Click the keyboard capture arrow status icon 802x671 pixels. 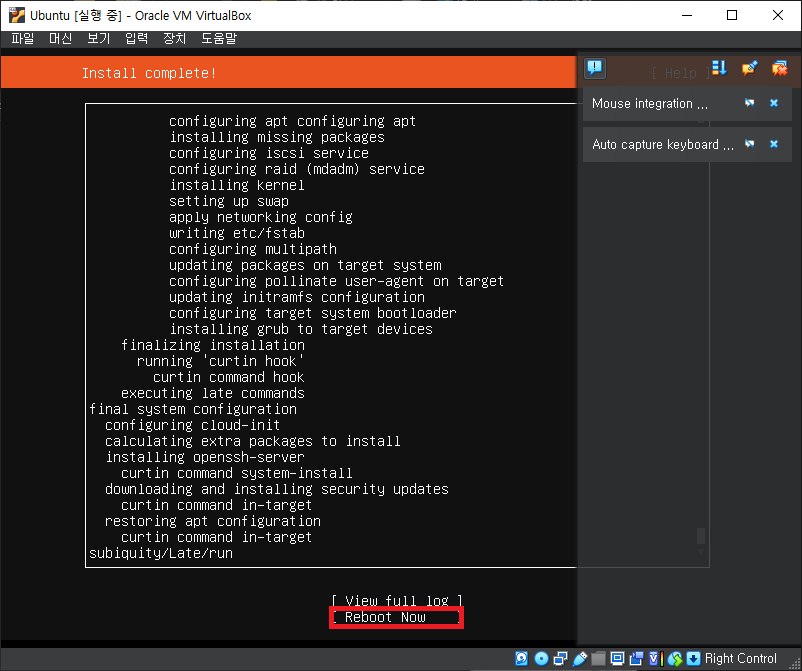tap(693, 658)
